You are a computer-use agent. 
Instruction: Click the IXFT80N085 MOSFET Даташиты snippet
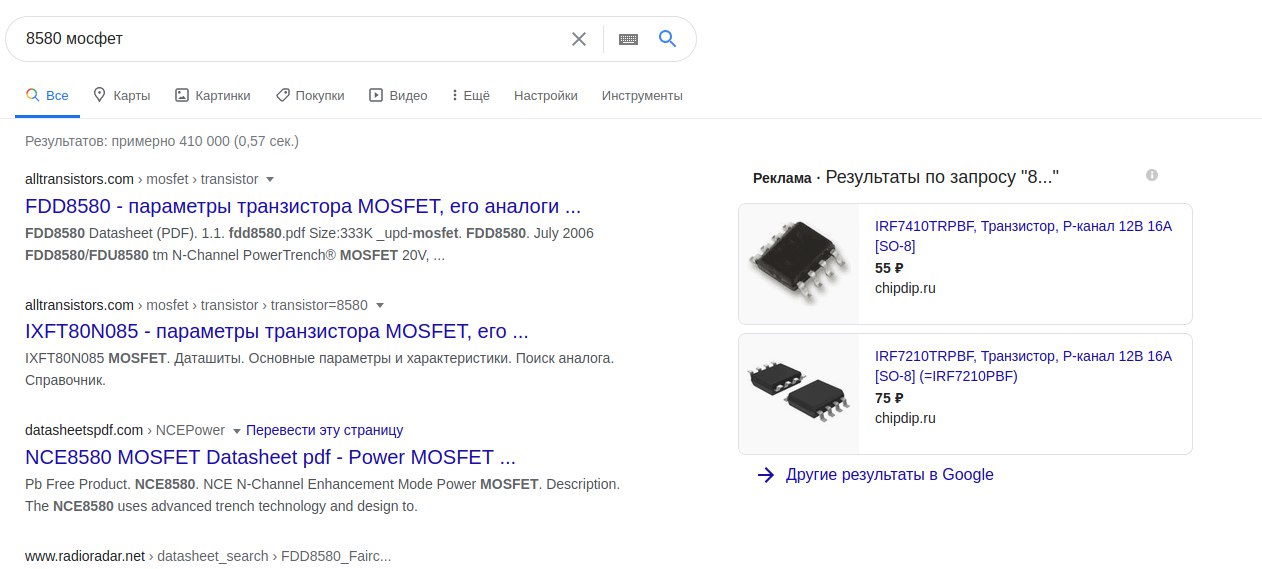(319, 368)
